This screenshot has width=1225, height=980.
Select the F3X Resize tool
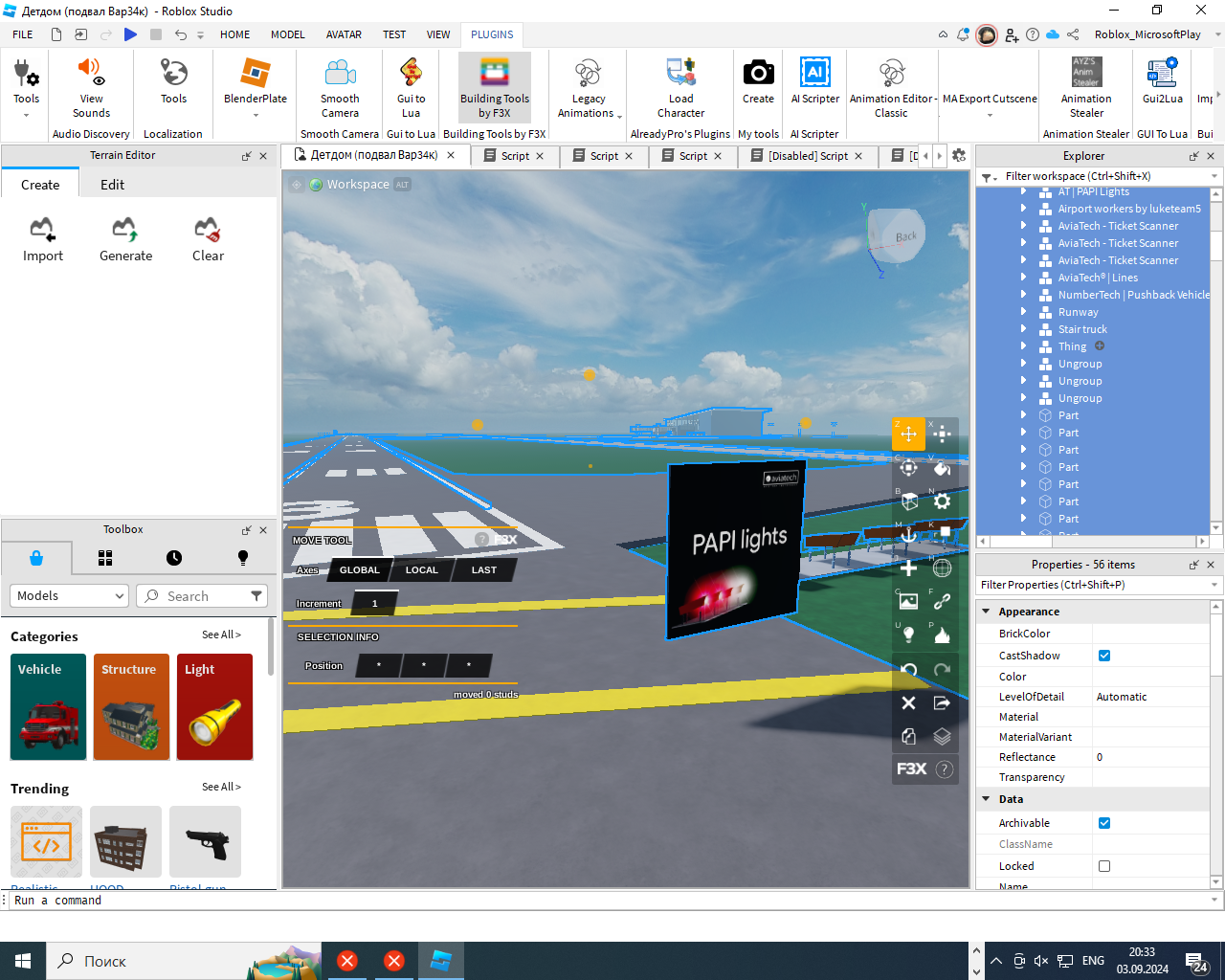click(x=942, y=434)
